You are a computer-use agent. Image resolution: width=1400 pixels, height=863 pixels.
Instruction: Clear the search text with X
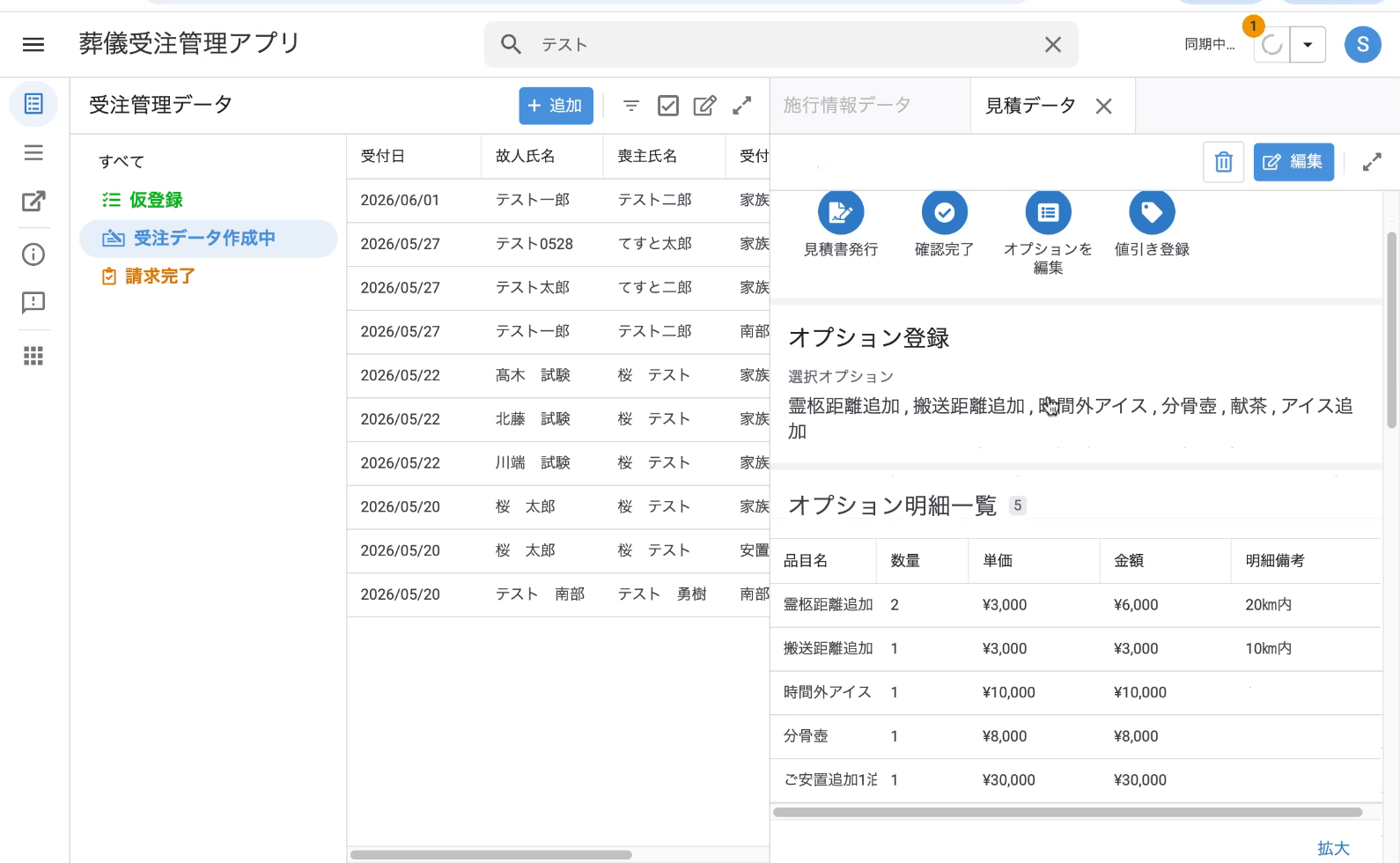(1053, 44)
